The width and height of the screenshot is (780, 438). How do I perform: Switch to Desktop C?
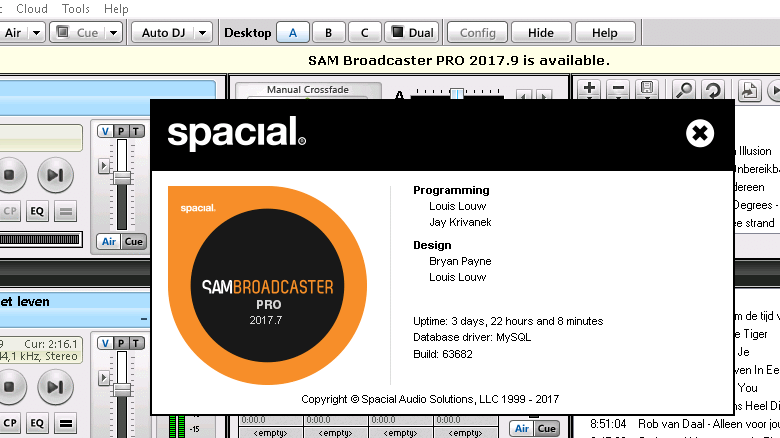[x=365, y=33]
